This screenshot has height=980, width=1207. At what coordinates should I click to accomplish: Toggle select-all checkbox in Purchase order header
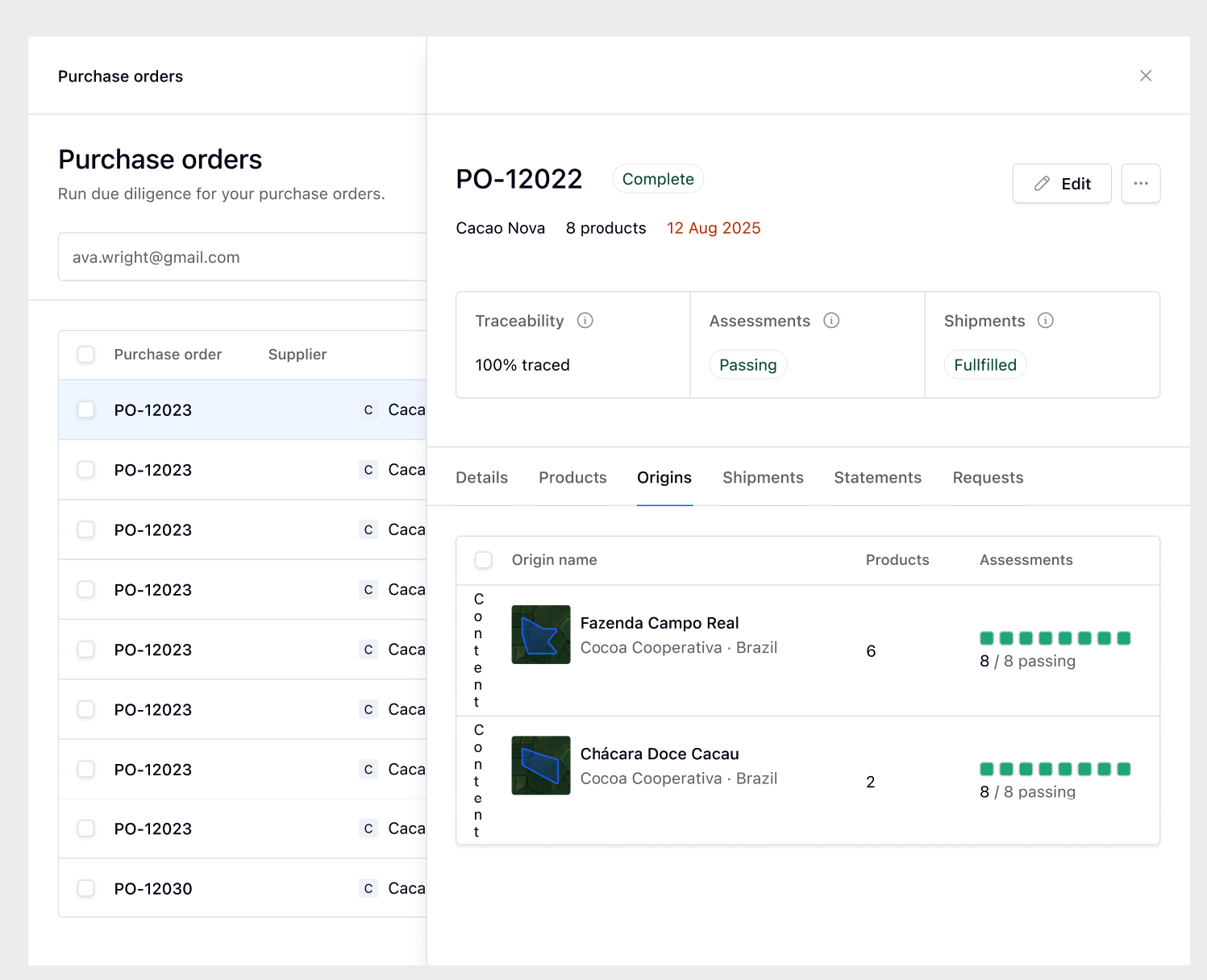86,355
